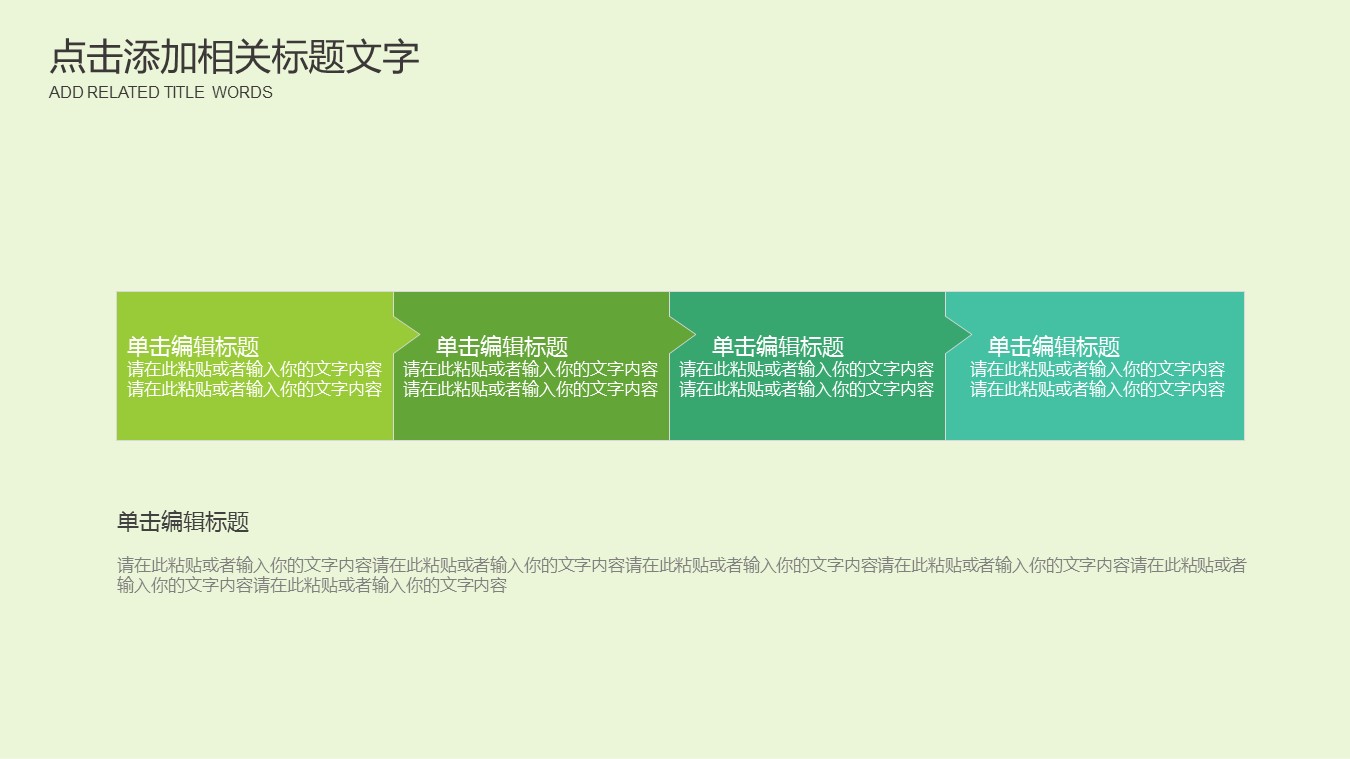Select the subtitle "ADD RELATED TITLE WORDS"
The width and height of the screenshot is (1350, 759).
tap(160, 93)
